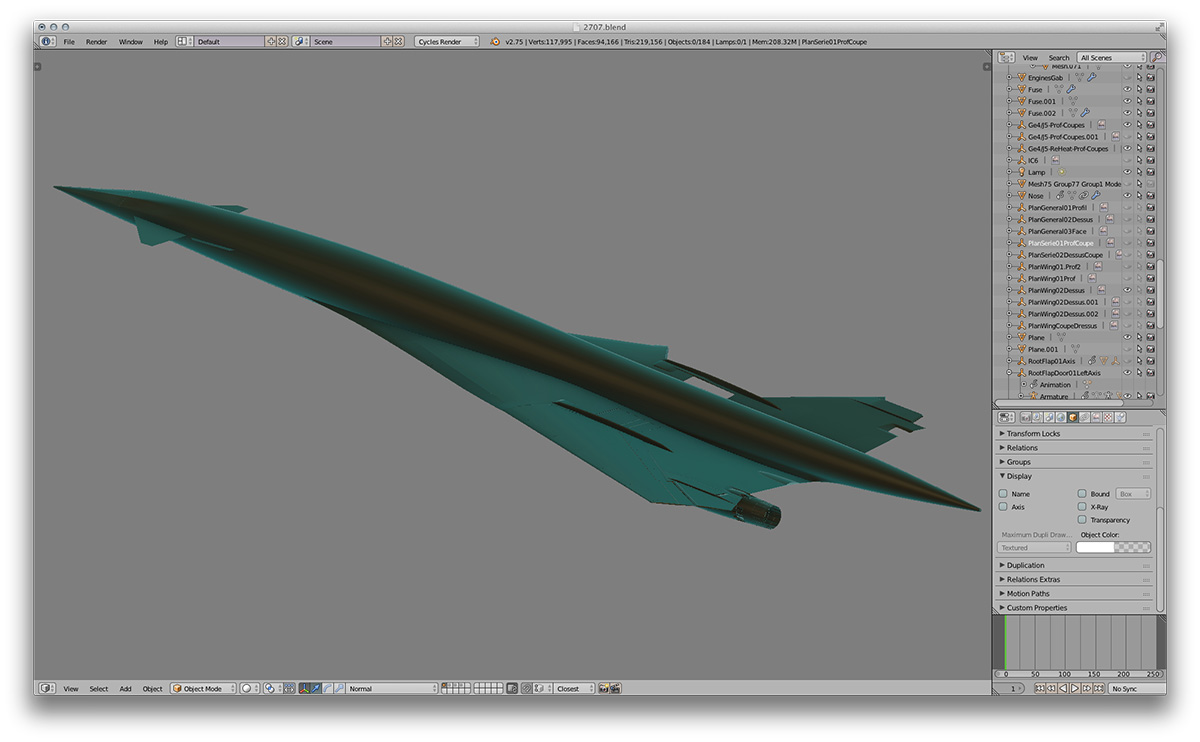Expand the Motion Paths panel
Viewport: 1200px width, 742px height.
1075,594
